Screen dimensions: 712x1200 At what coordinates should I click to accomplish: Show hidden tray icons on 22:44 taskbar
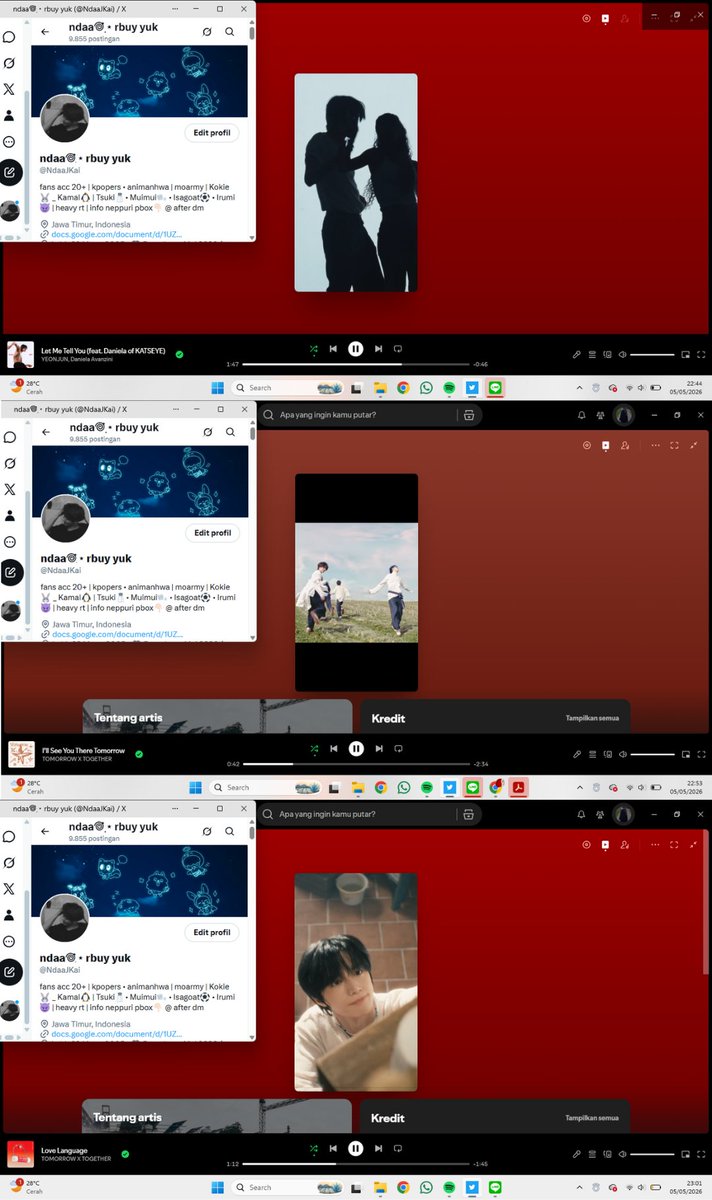tap(579, 387)
